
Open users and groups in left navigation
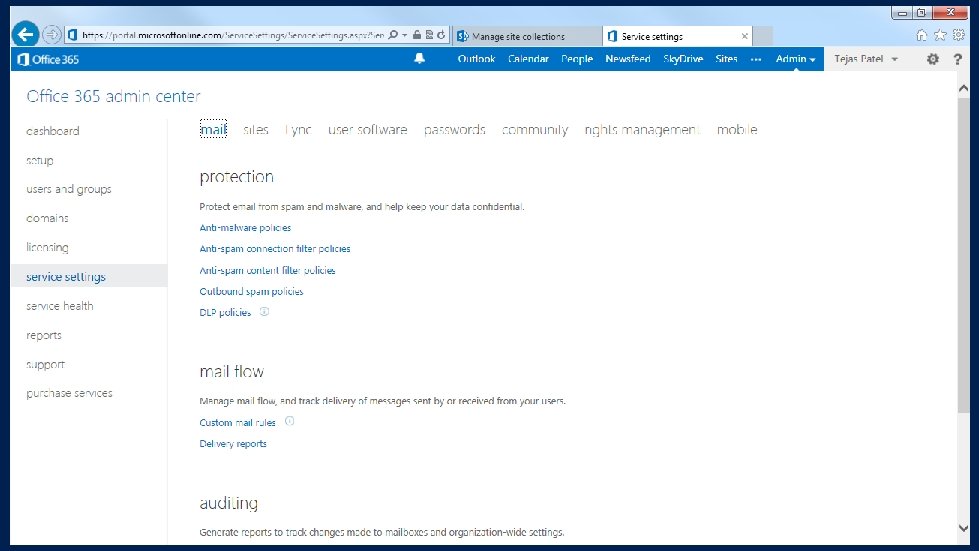[x=69, y=189]
